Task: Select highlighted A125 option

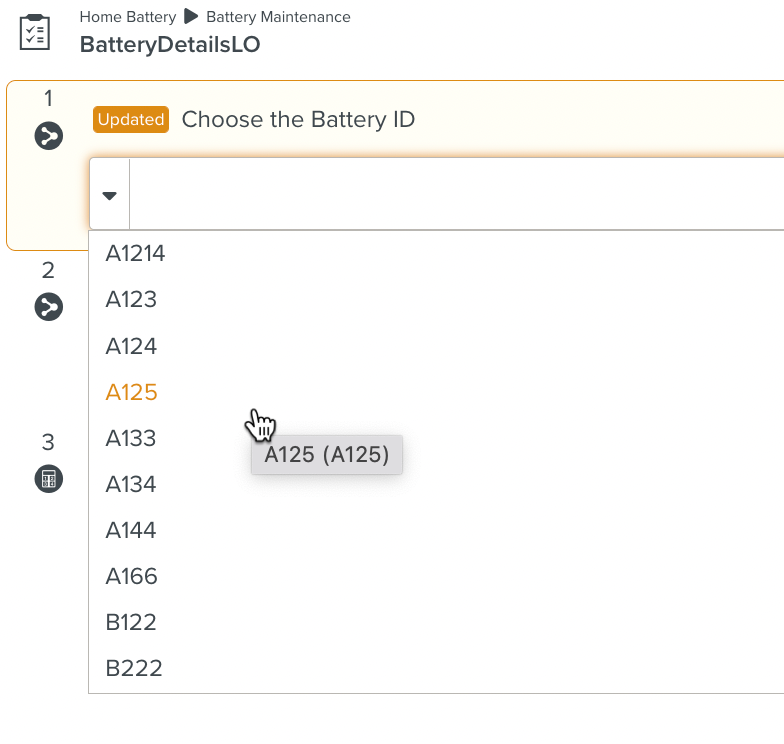Action: click(131, 392)
